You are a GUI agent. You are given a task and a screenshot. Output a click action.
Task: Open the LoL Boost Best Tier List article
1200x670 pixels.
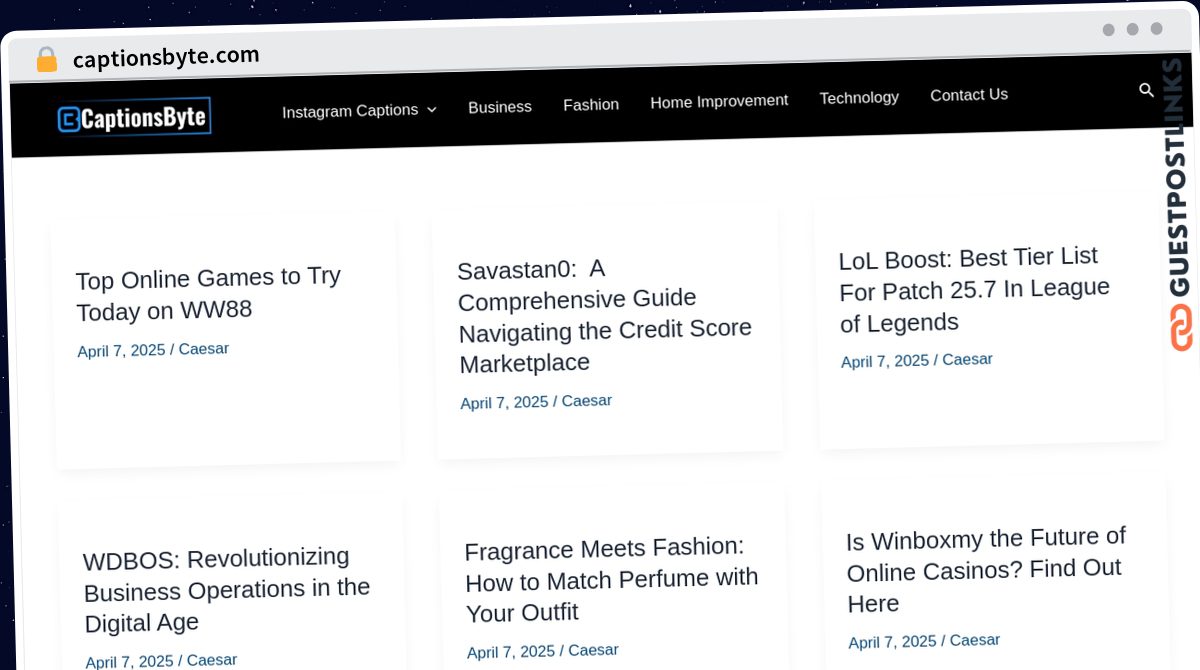pos(974,289)
